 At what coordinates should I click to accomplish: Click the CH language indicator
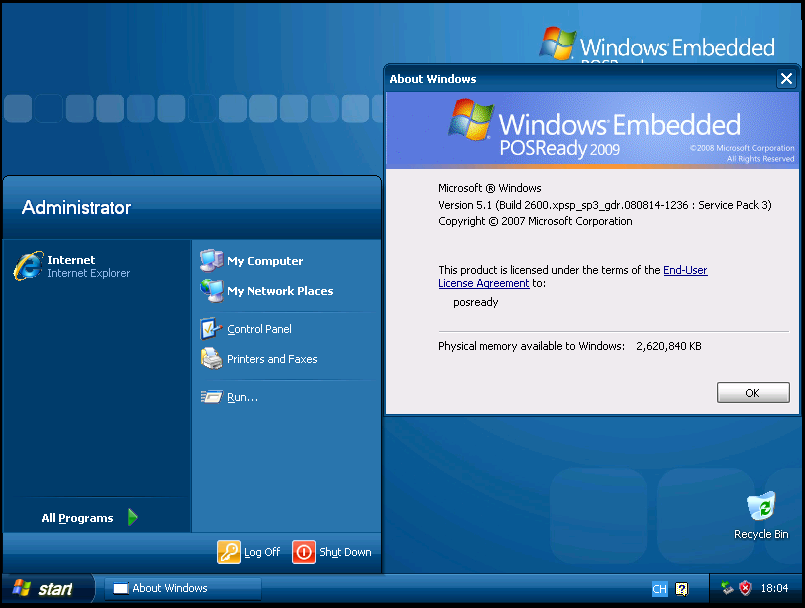coord(659,589)
